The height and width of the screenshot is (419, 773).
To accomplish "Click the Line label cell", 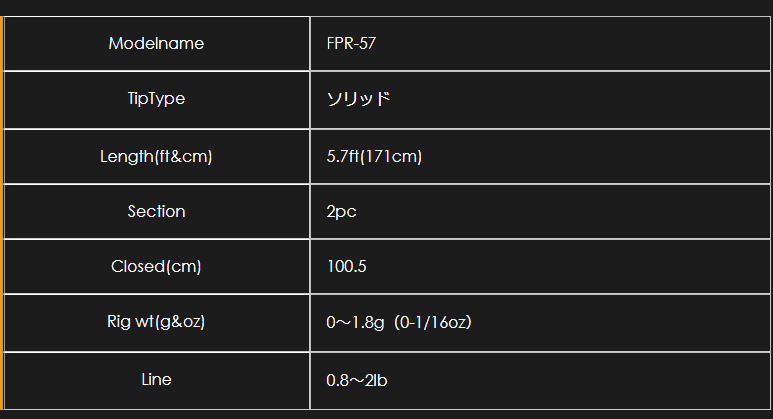I will (x=156, y=380).
